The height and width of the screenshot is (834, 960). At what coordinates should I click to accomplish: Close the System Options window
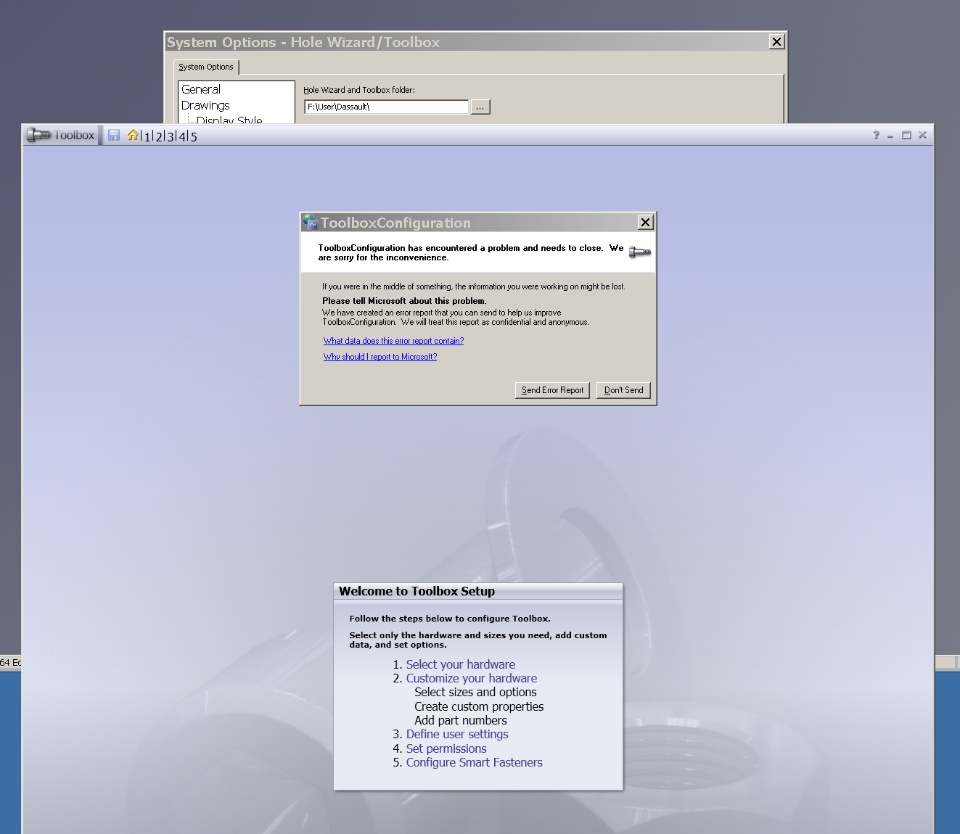(776, 42)
